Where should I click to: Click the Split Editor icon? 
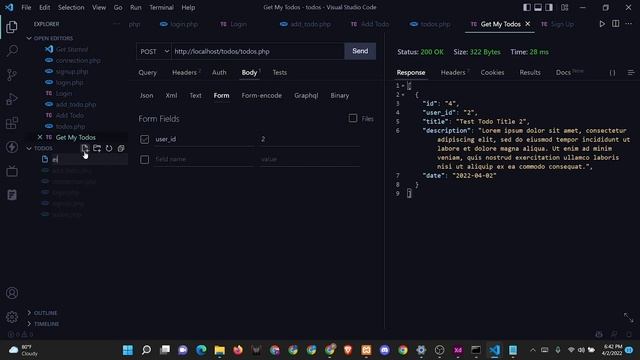tap(616, 24)
